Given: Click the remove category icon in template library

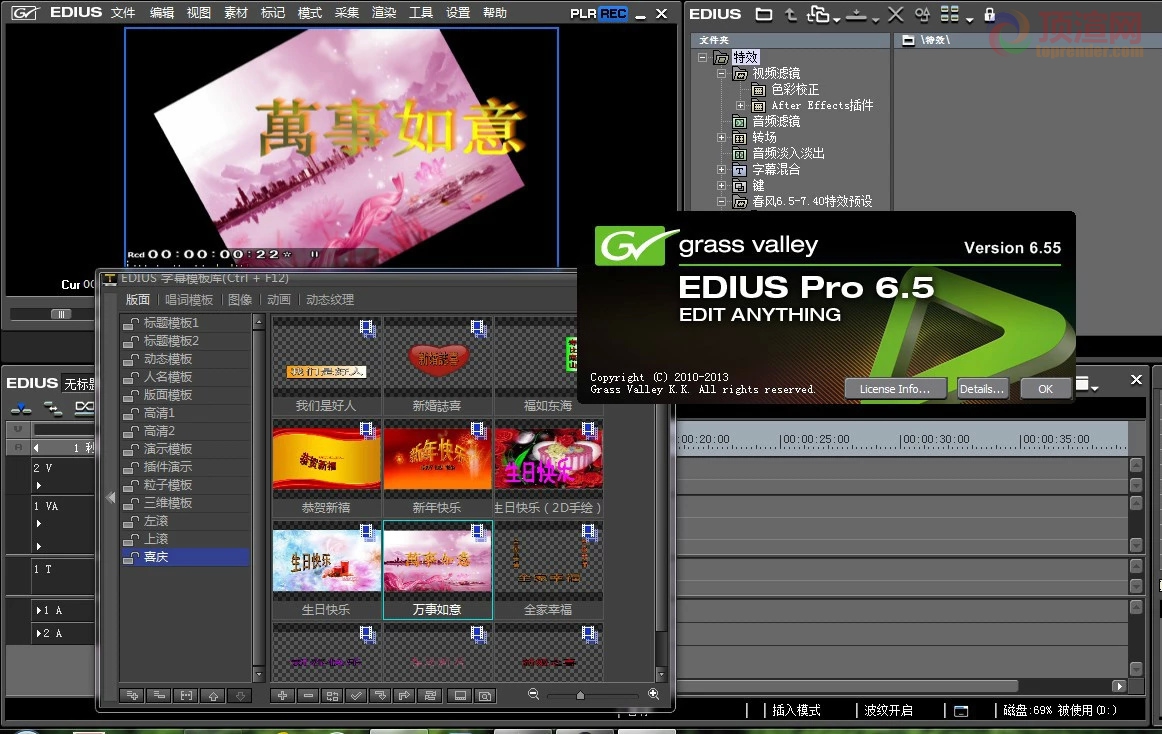Looking at the screenshot, I should click(159, 695).
